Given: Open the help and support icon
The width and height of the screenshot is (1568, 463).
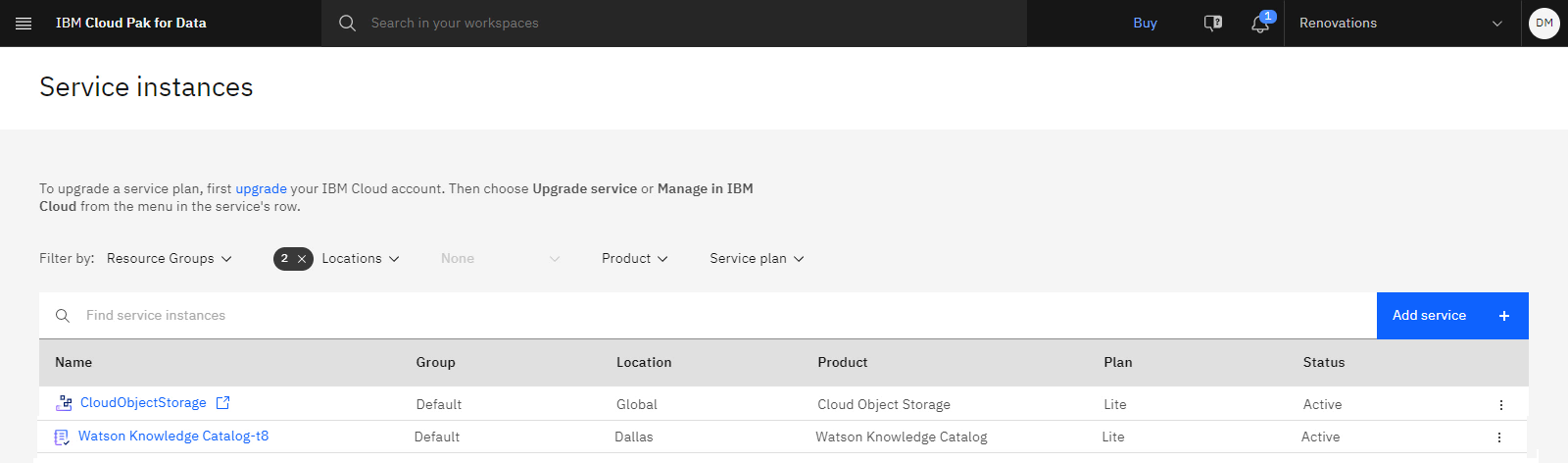Looking at the screenshot, I should pyautogui.click(x=1213, y=24).
